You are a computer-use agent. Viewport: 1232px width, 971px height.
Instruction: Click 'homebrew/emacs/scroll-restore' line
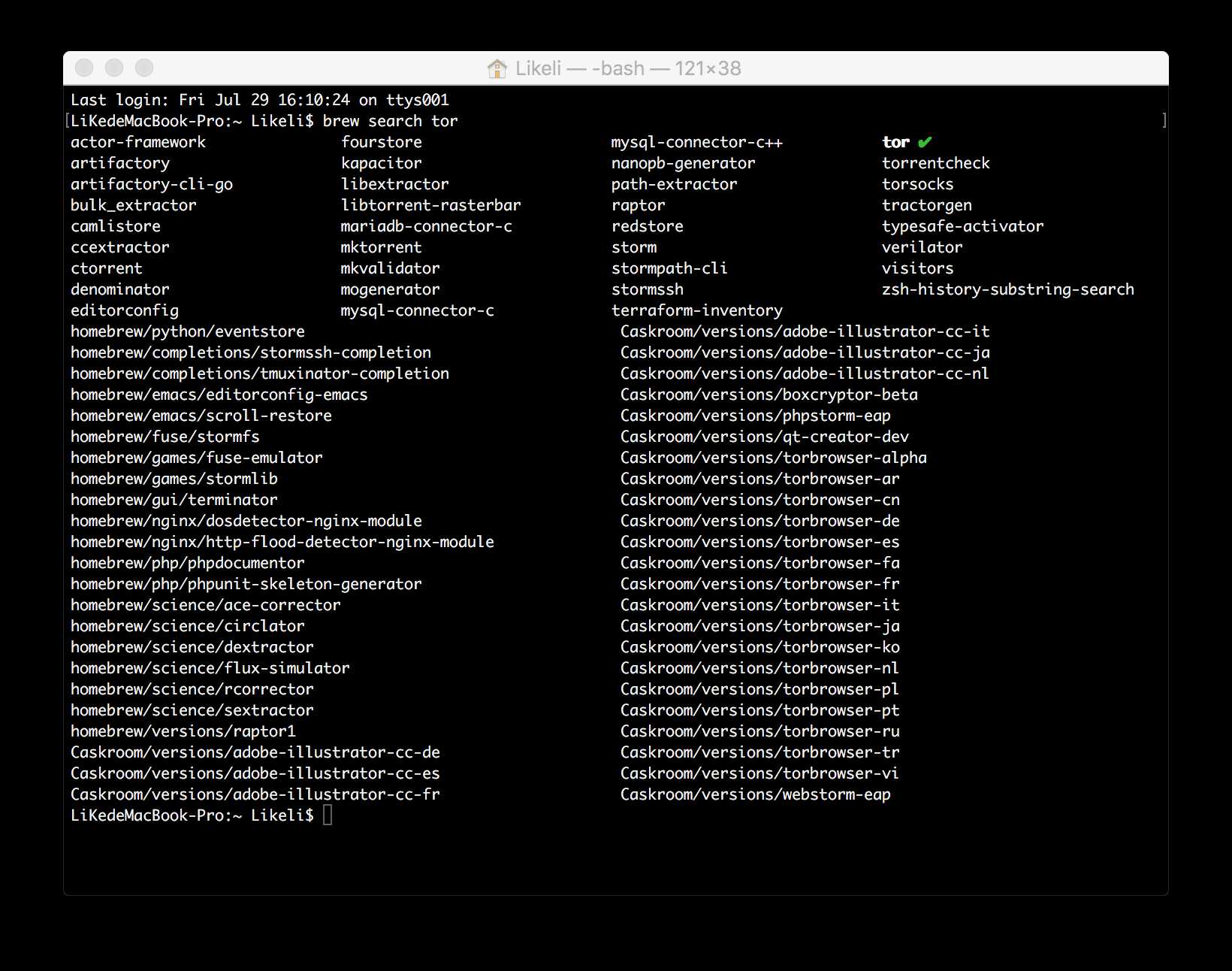tap(201, 416)
